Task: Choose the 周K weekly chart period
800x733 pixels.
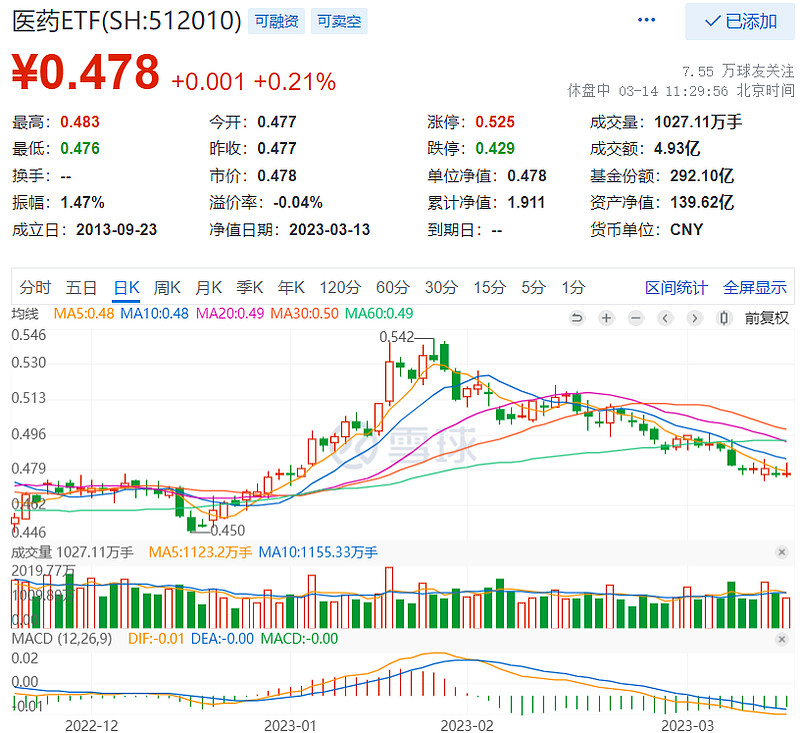Action: (167, 286)
